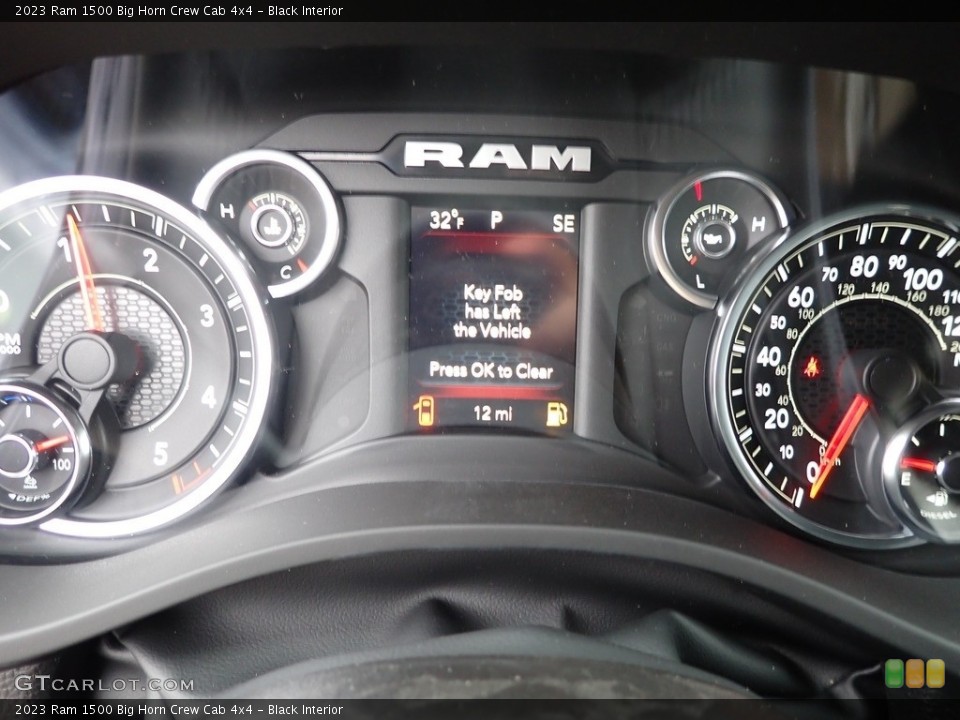Tap the orange door-ajar icon

pos(424,411)
